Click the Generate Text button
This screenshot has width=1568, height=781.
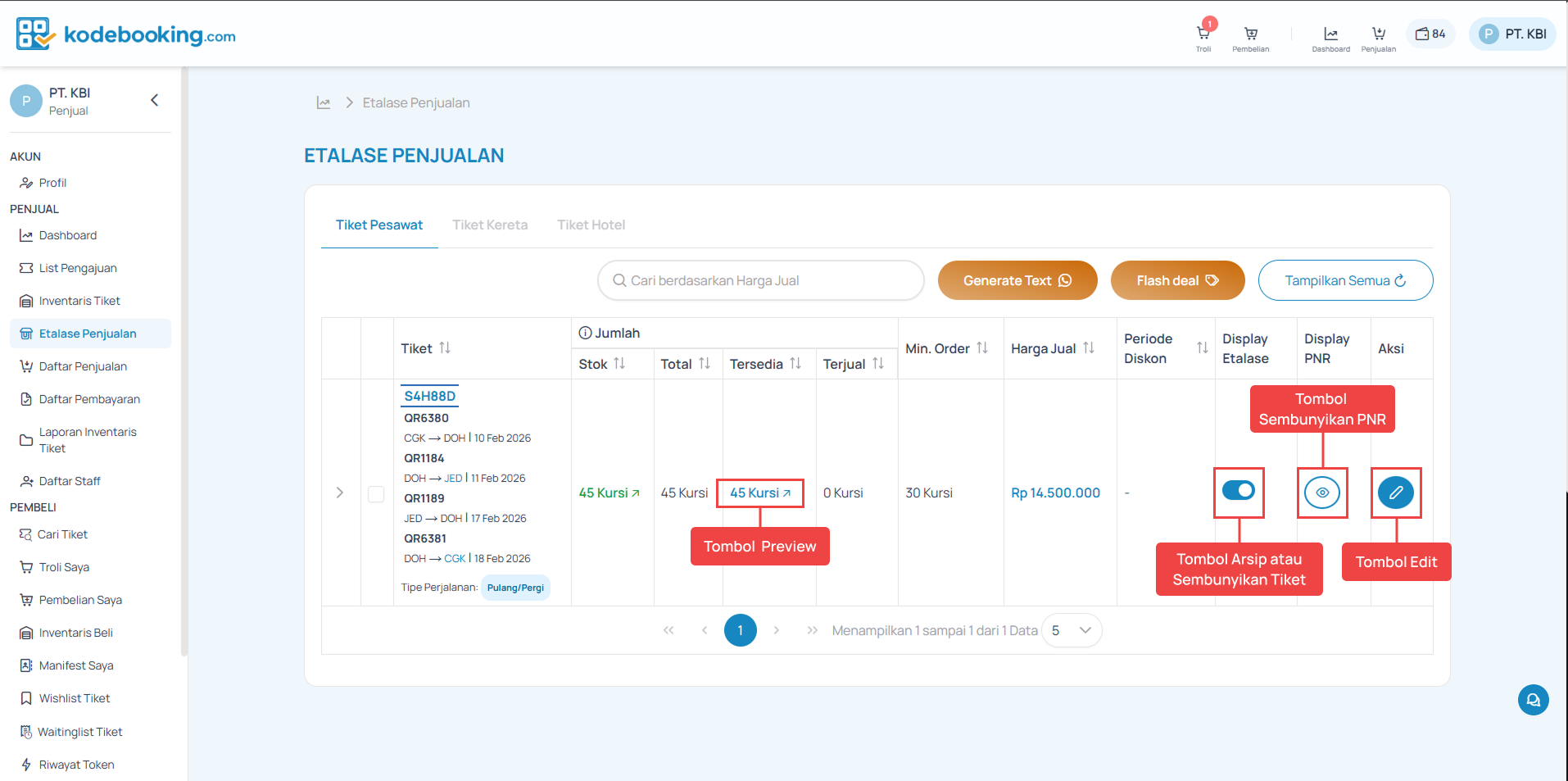pos(1017,280)
